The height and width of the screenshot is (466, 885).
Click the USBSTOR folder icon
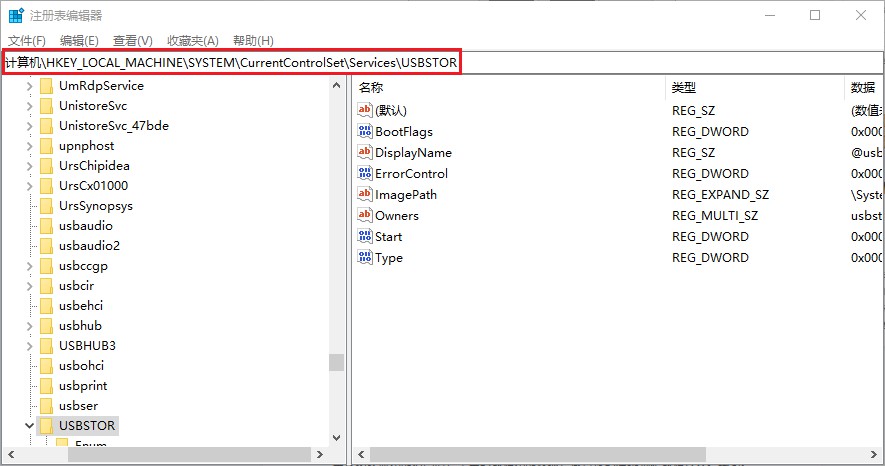tap(46, 426)
